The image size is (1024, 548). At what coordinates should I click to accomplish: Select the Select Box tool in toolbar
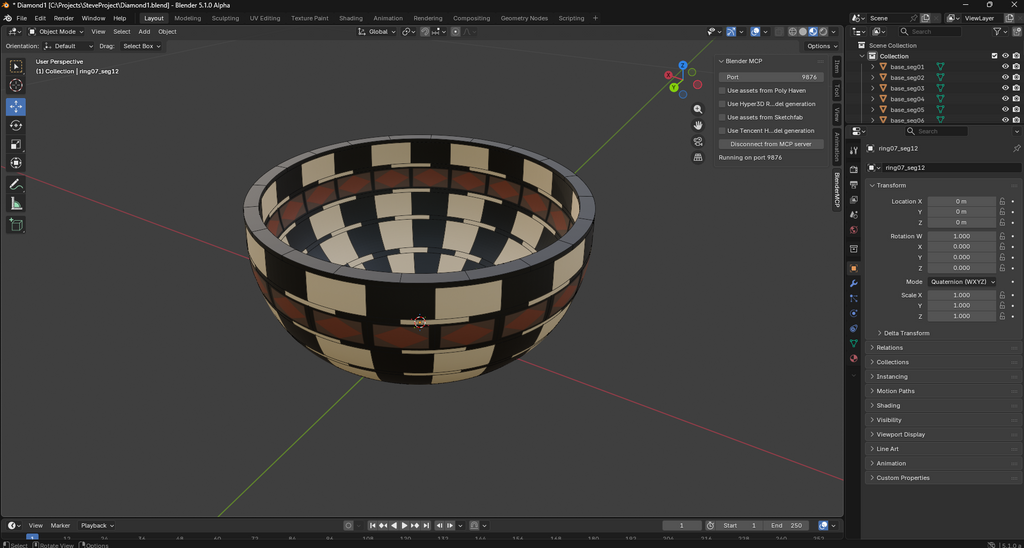pyautogui.click(x=16, y=67)
